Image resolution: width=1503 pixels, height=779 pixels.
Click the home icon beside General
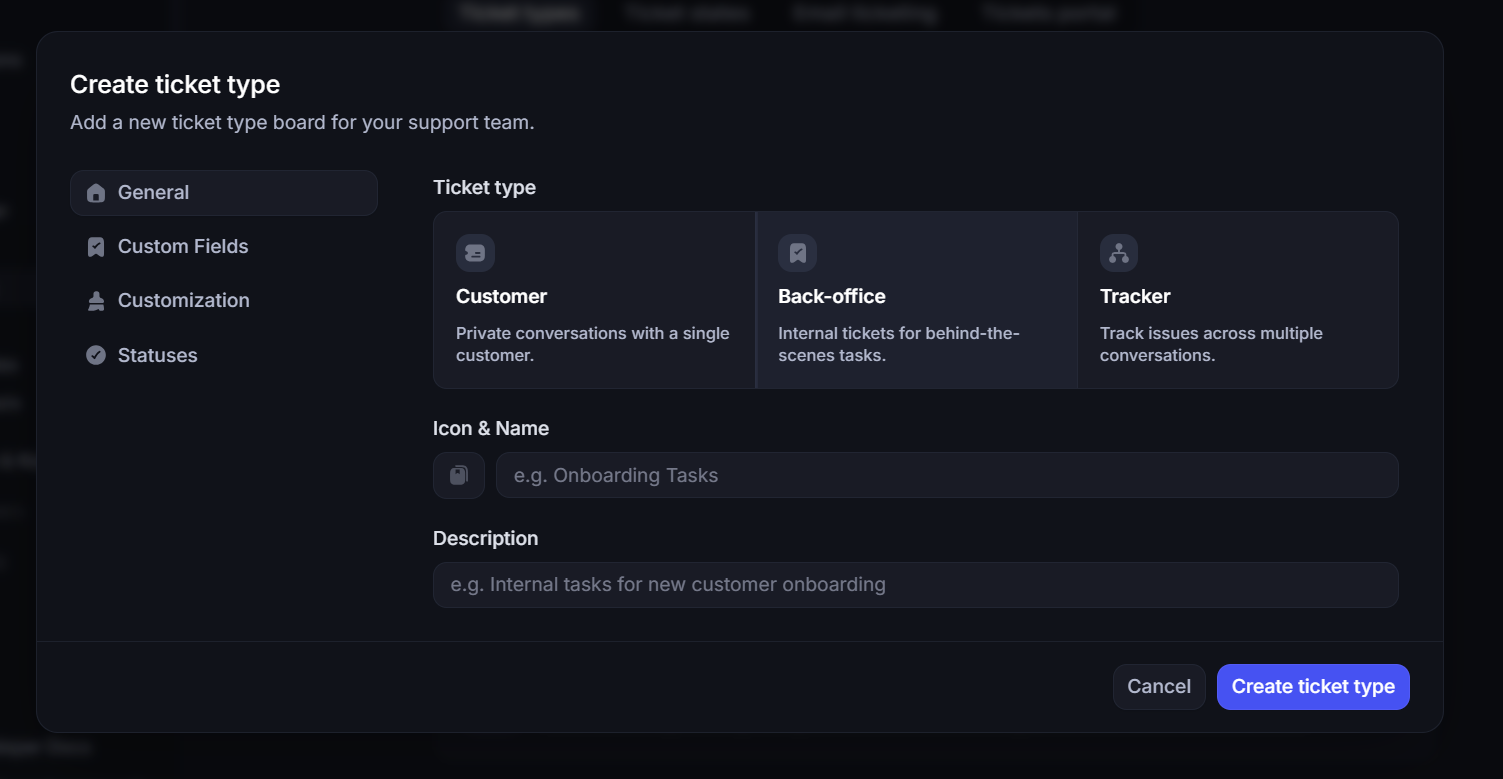pos(95,192)
